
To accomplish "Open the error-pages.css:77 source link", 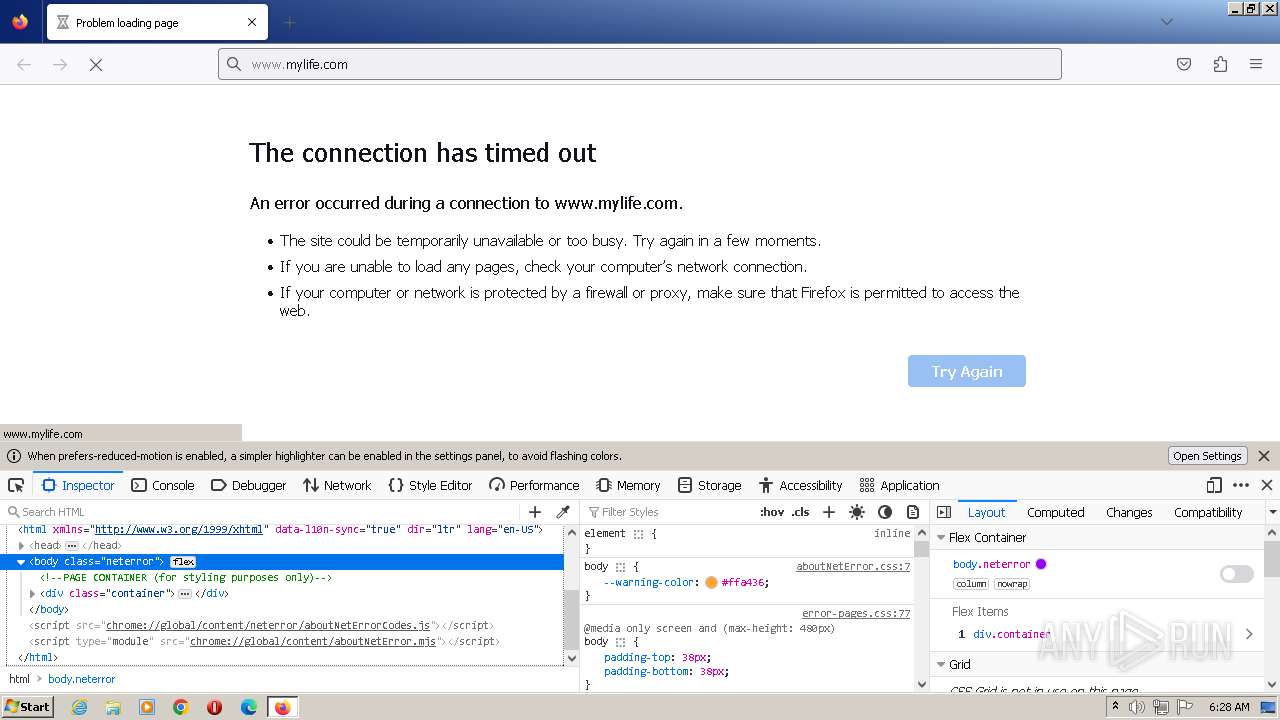I will click(856, 613).
